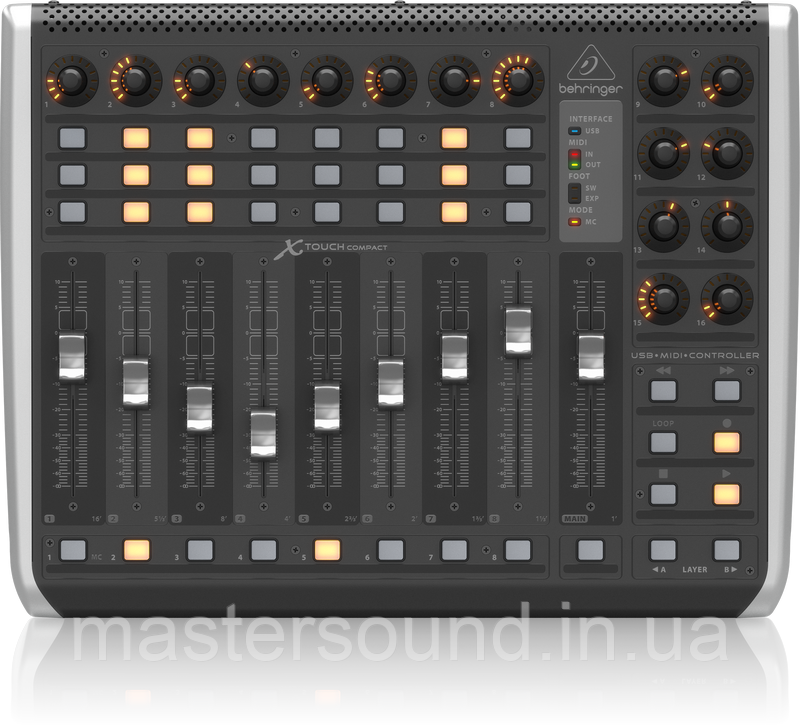Click the red MIDI IN LED
This screenshot has width=800, height=726.
[x=575, y=154]
